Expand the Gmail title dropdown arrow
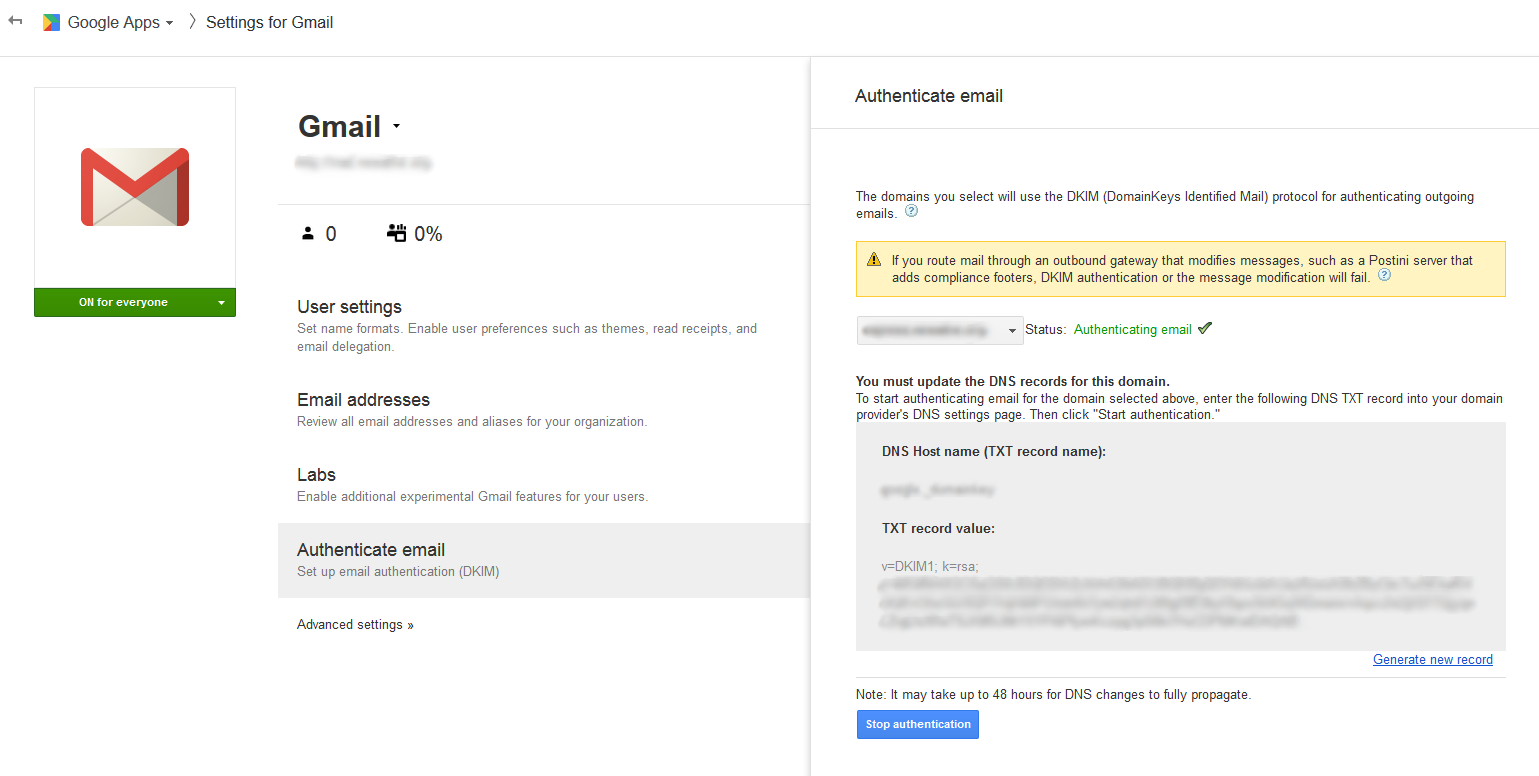The image size is (1539, 776). point(396,127)
